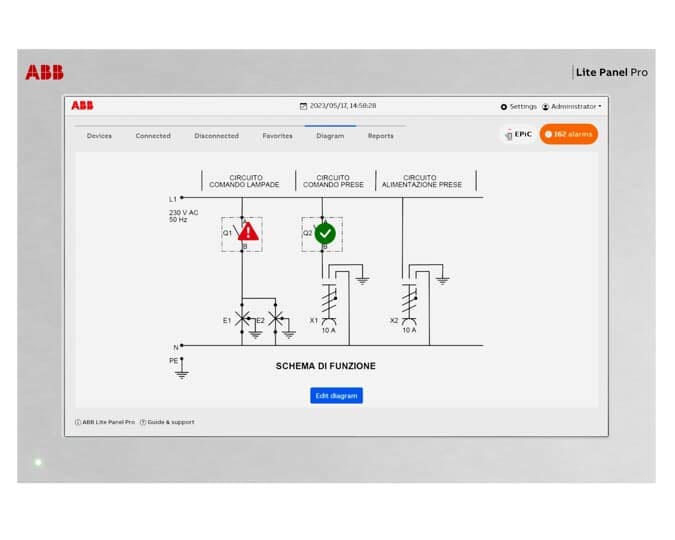Open the 162 alarms button
The width and height of the screenshot is (675, 540).
(569, 134)
